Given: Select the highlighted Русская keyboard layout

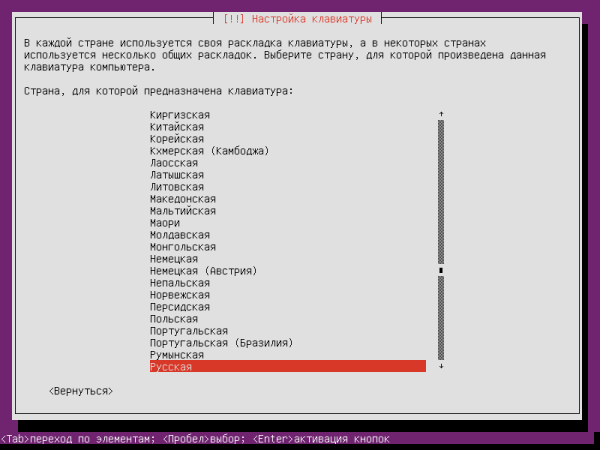Looking at the screenshot, I should pos(288,366).
